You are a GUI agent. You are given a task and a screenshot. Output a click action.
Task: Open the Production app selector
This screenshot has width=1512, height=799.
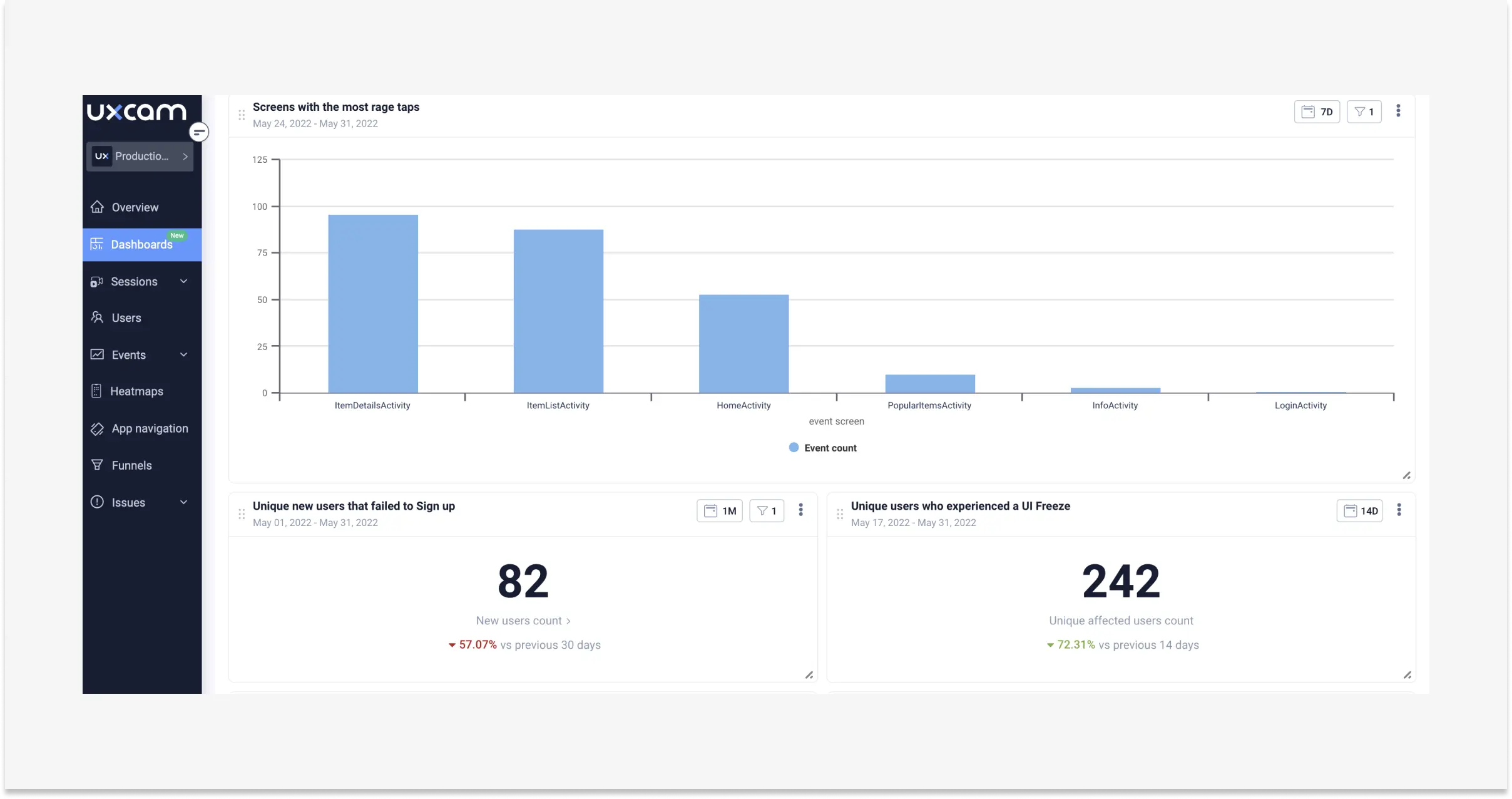tap(140, 157)
